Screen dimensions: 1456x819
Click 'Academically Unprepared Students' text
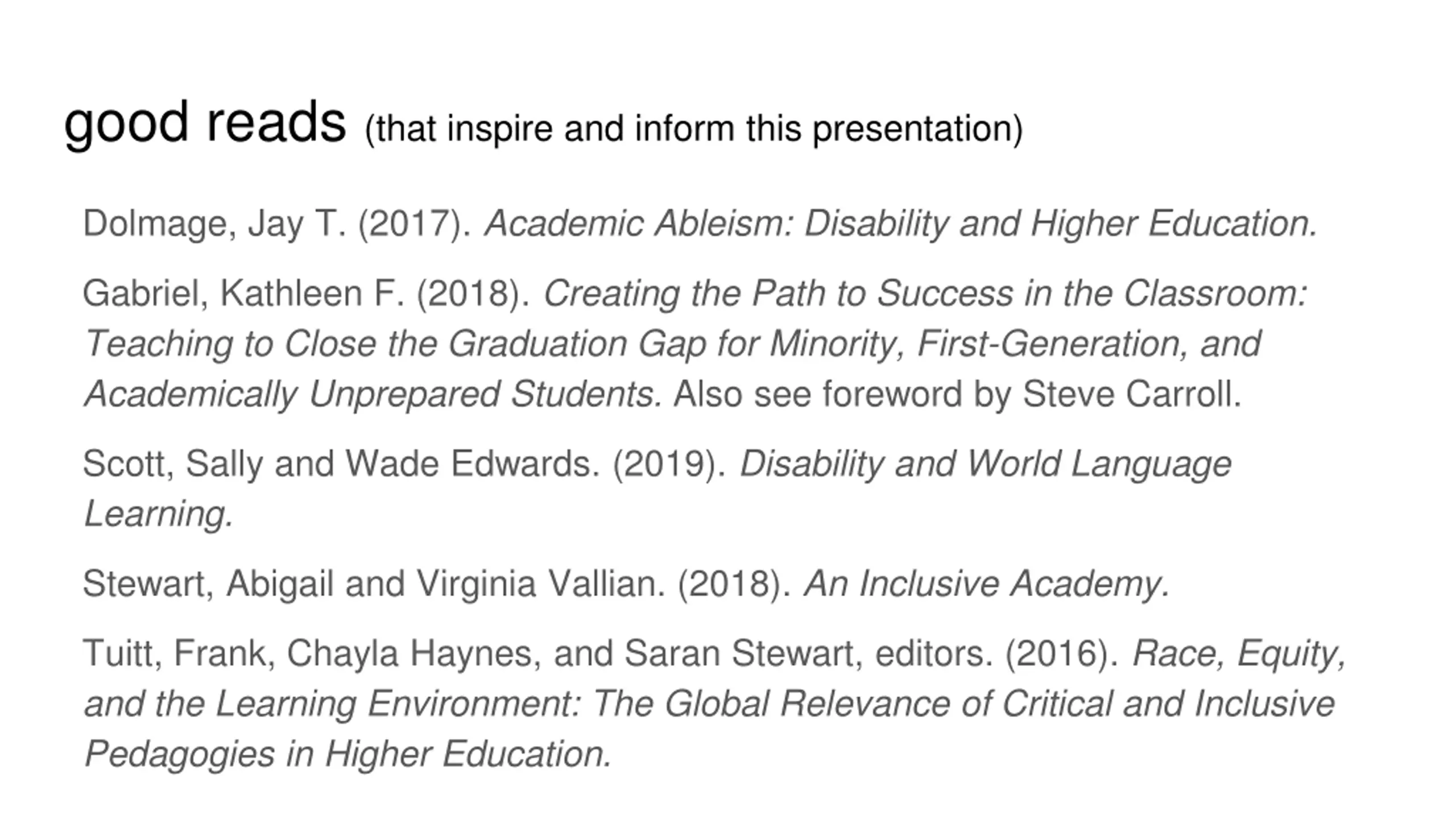click(373, 395)
